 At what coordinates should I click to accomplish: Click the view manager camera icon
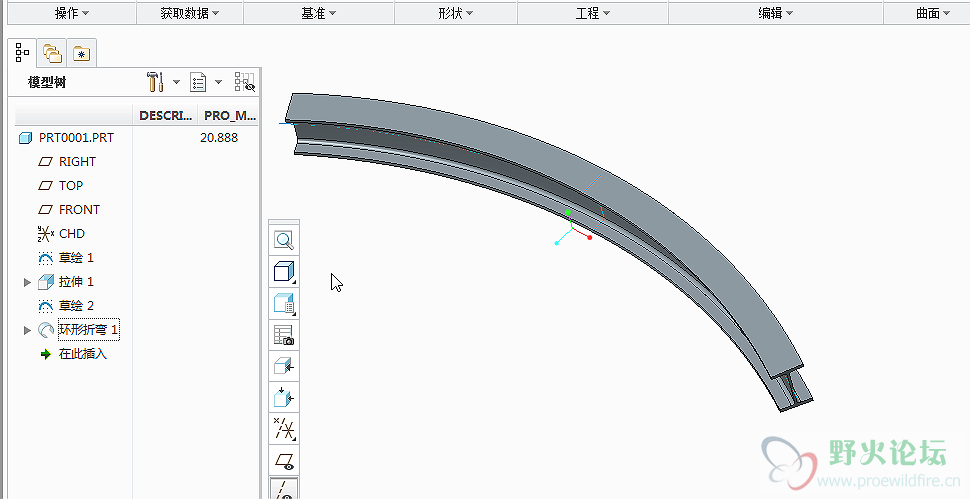(x=284, y=335)
